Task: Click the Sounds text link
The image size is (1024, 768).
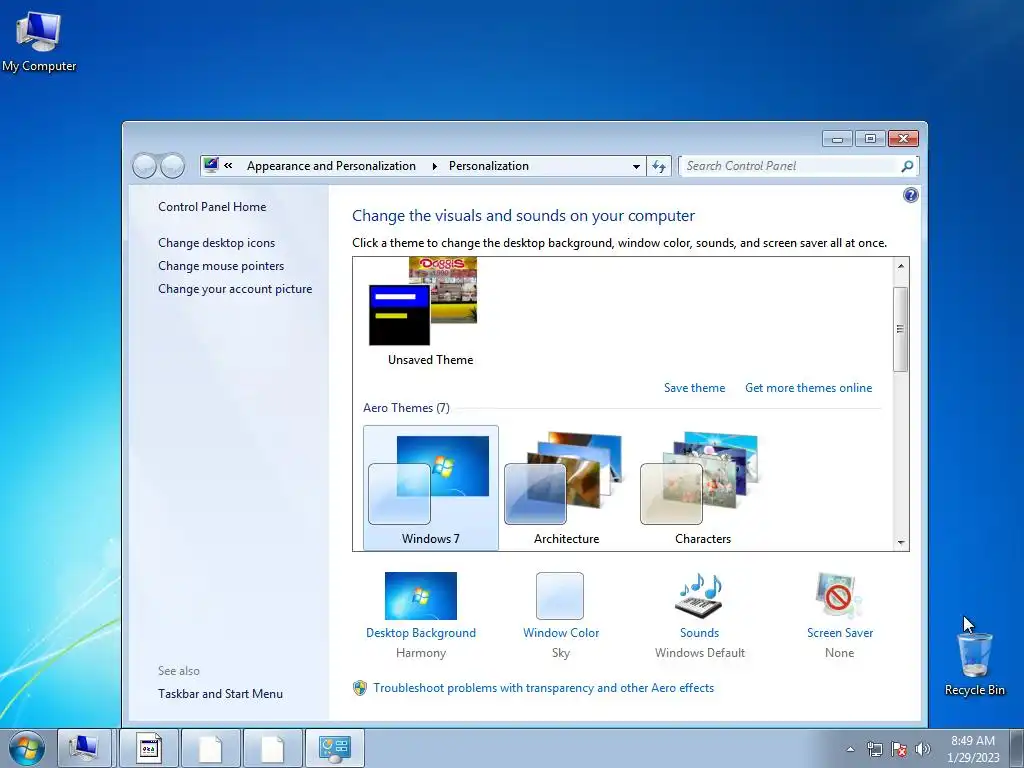Action: tap(699, 633)
